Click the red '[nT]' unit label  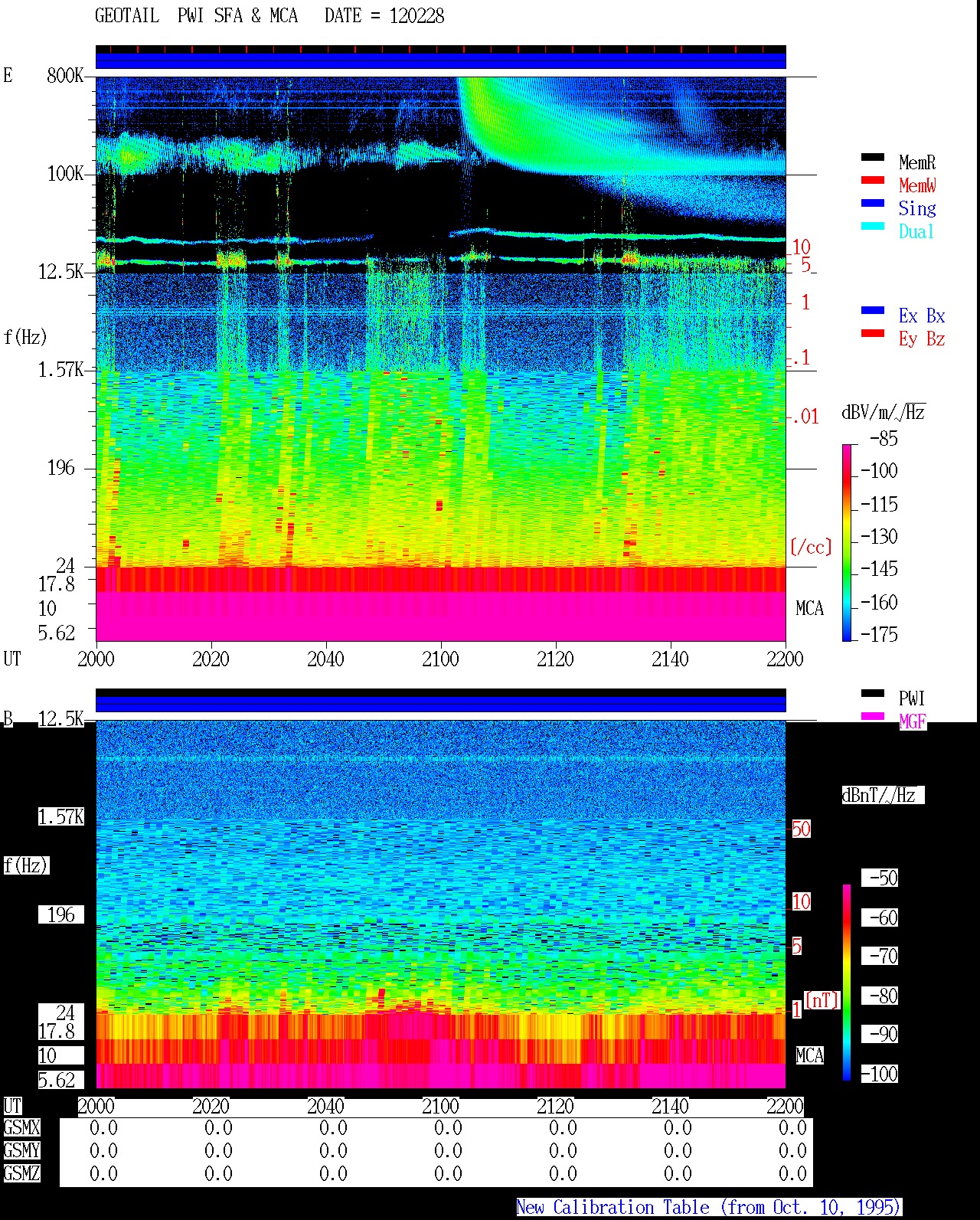point(822,1000)
